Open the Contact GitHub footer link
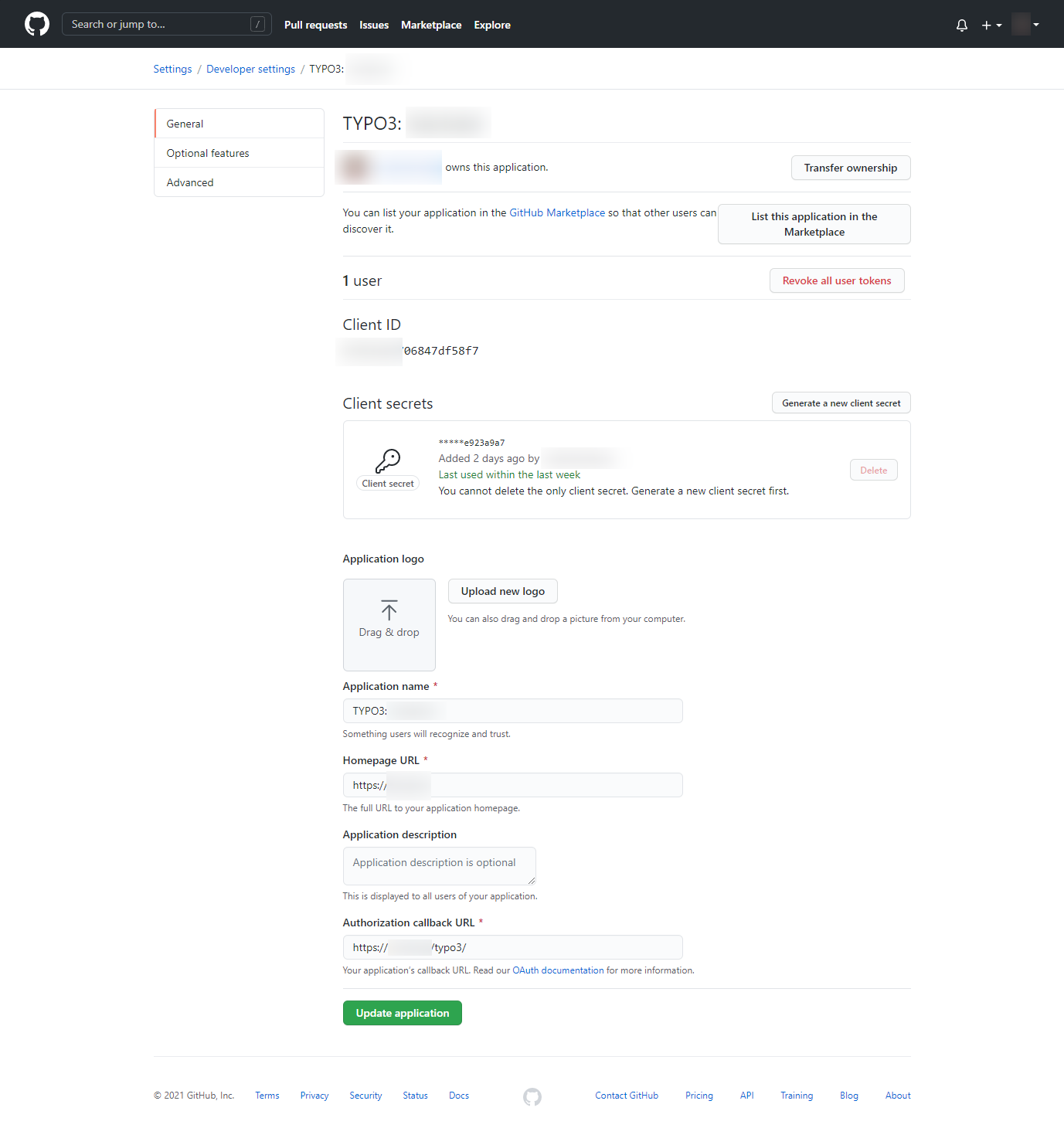Image resolution: width=1064 pixels, height=1145 pixels. [627, 1096]
